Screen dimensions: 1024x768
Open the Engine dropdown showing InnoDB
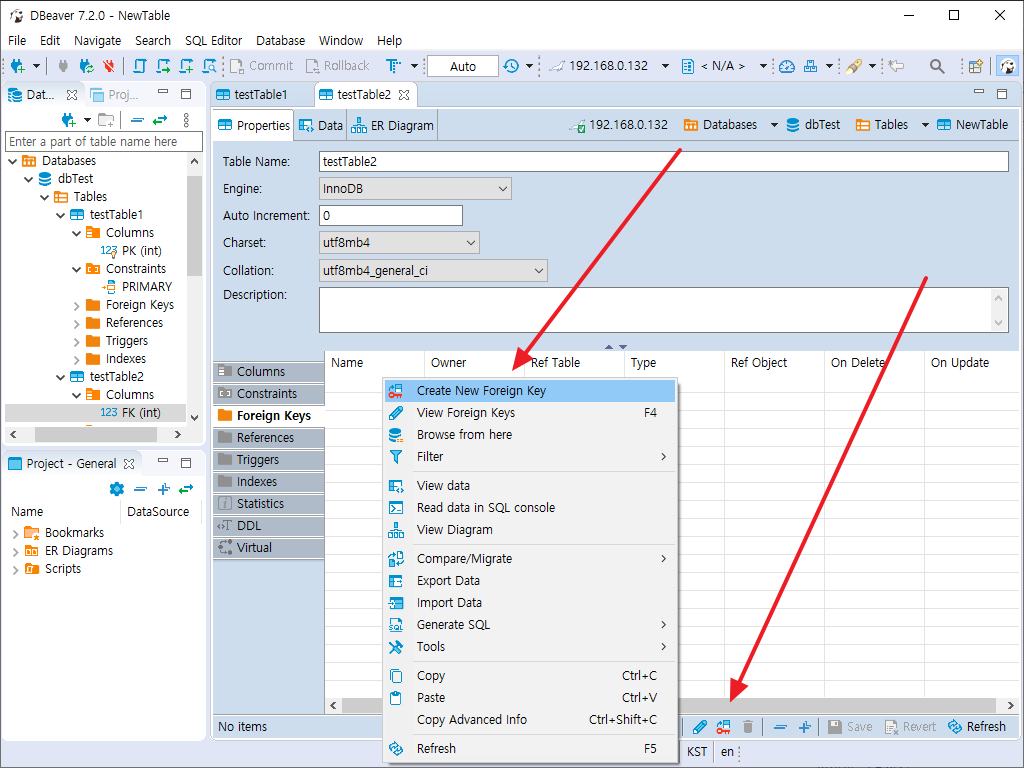(415, 189)
